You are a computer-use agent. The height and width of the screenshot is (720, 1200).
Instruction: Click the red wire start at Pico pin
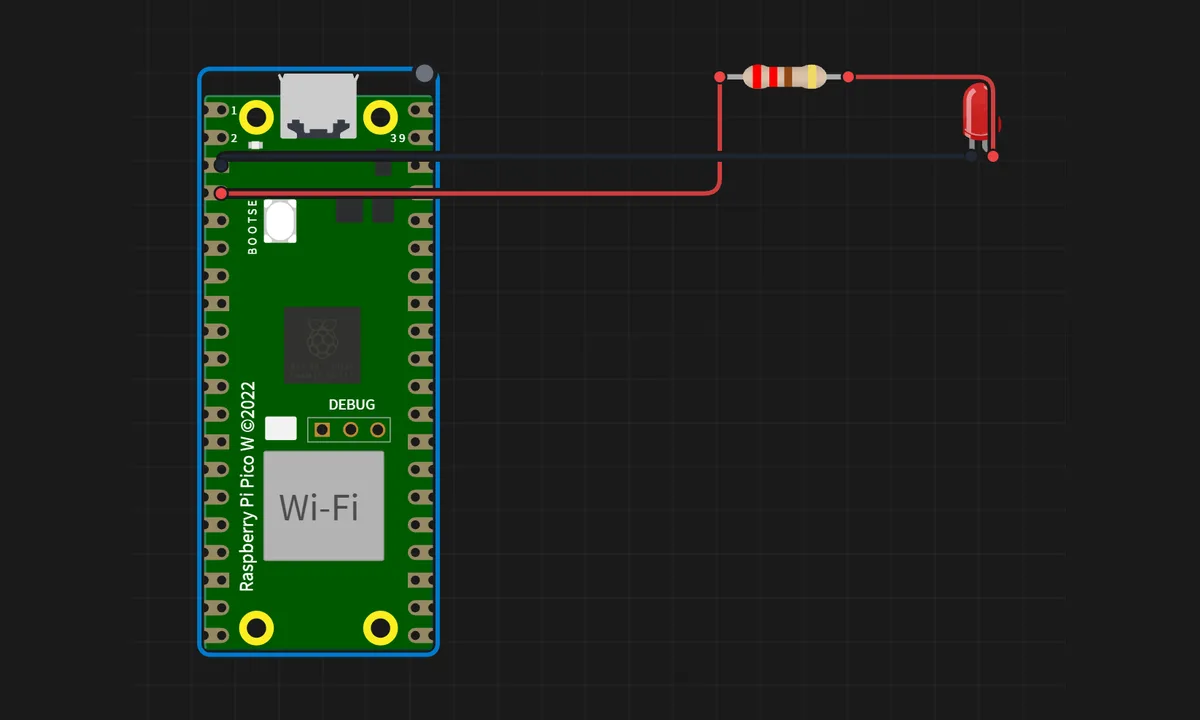[221, 193]
